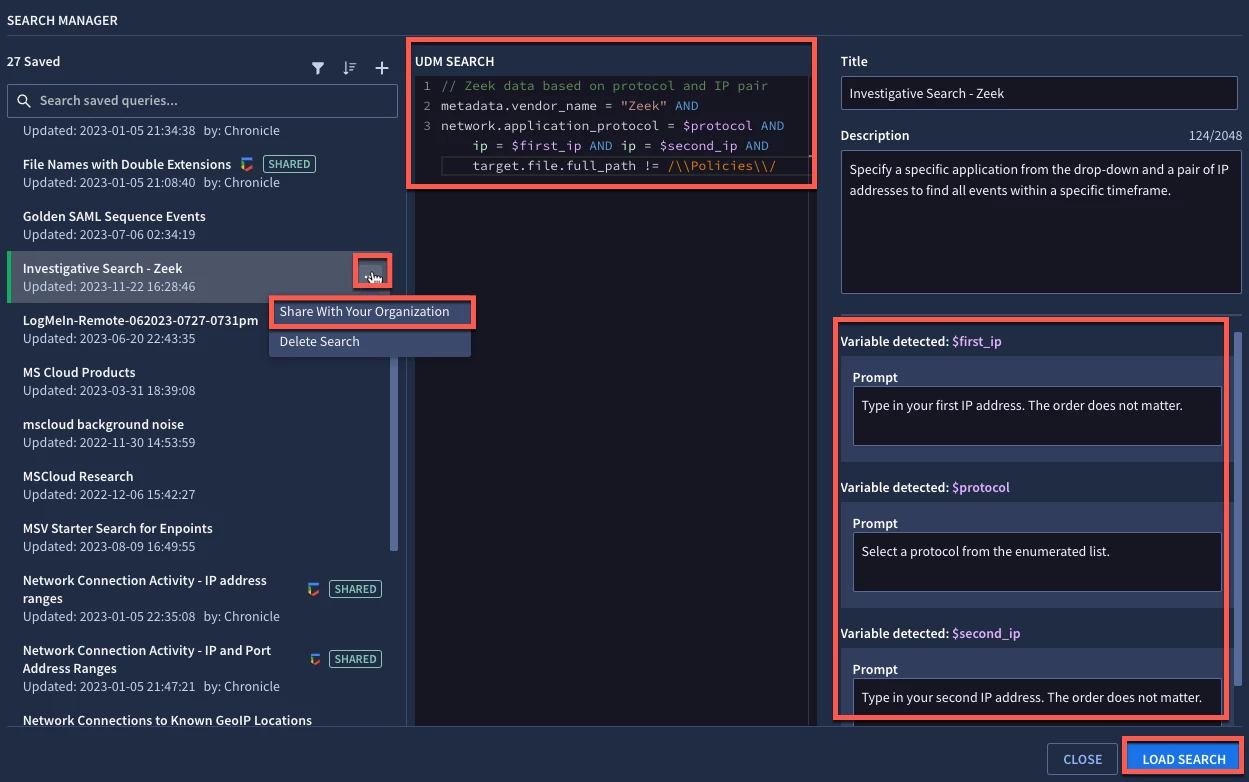Click the $second_ip variable name label
This screenshot has height=782, width=1249.
986,633
